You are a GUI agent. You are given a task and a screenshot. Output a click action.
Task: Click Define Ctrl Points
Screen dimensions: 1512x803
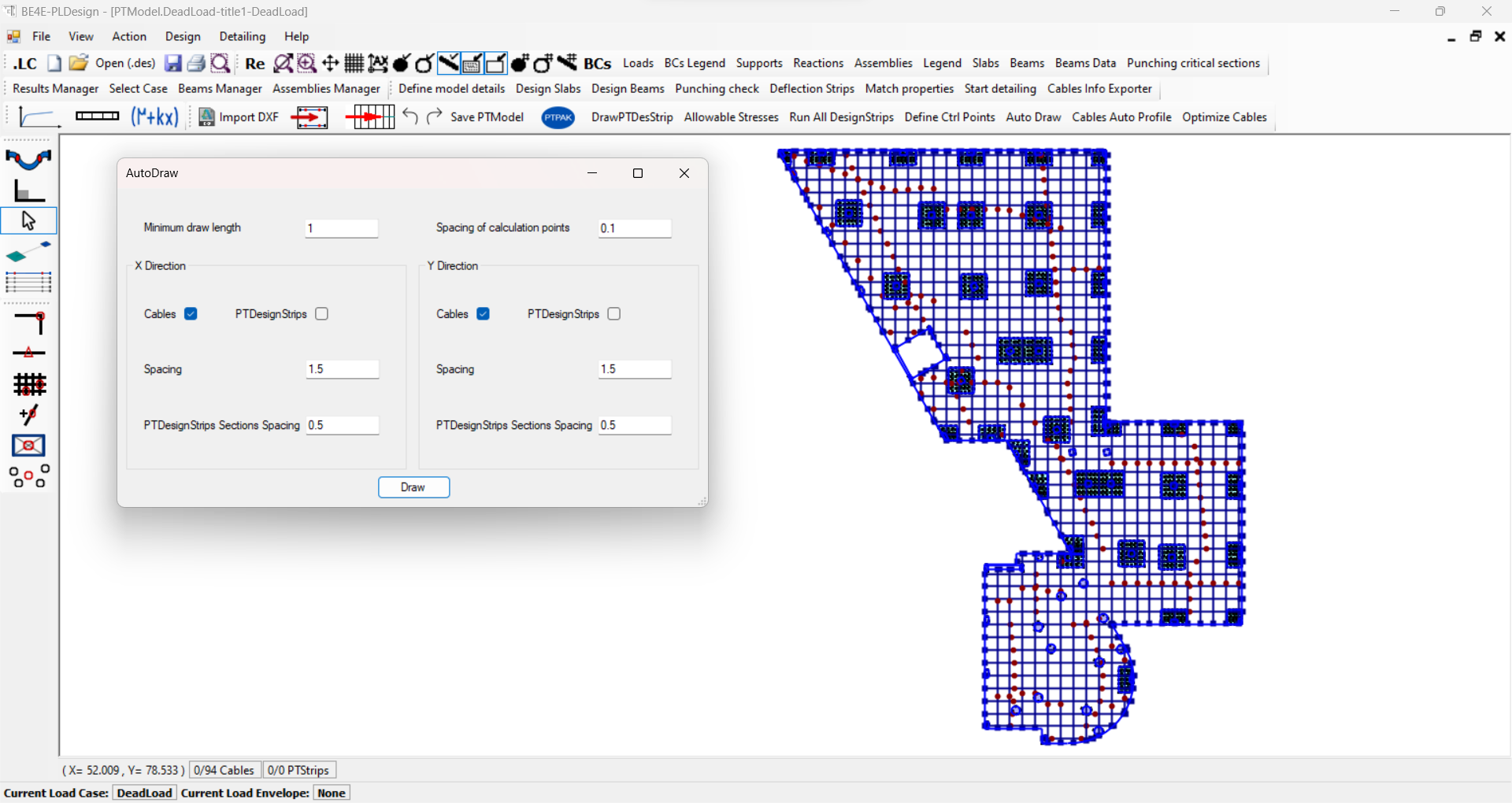point(950,117)
